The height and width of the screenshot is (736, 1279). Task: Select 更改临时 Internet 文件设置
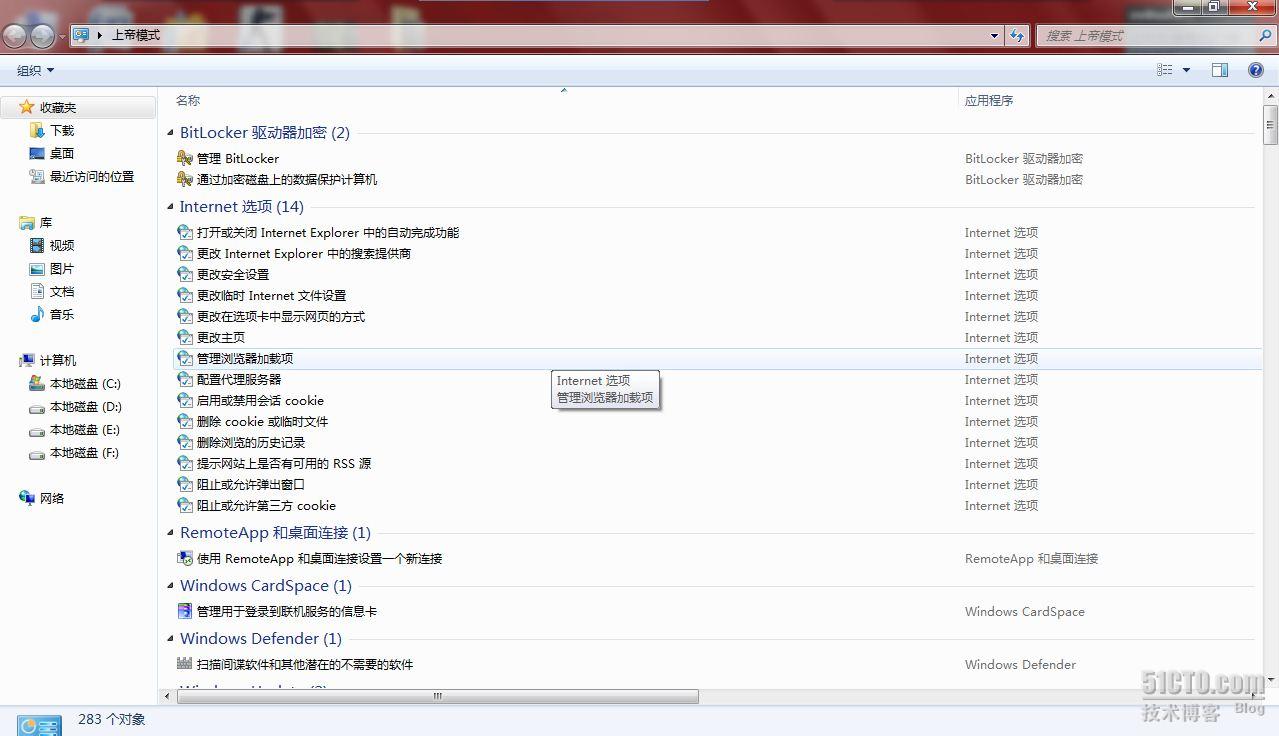(271, 295)
